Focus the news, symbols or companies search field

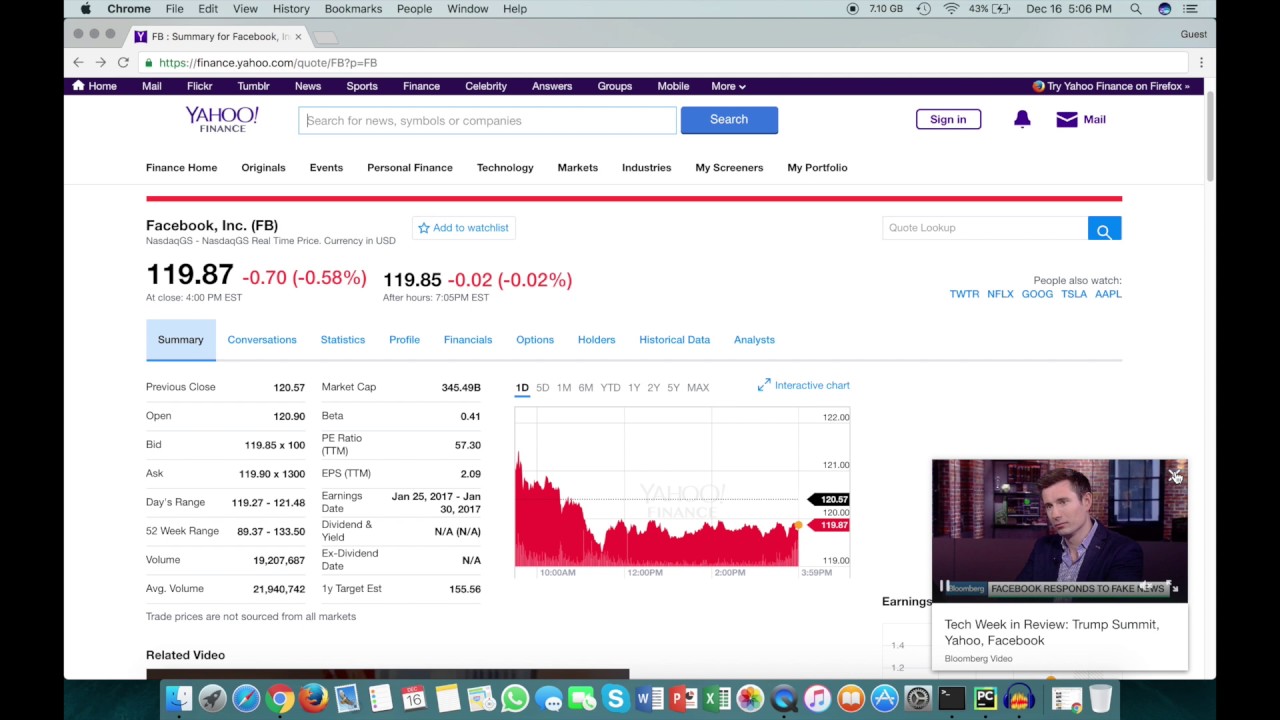coord(488,120)
